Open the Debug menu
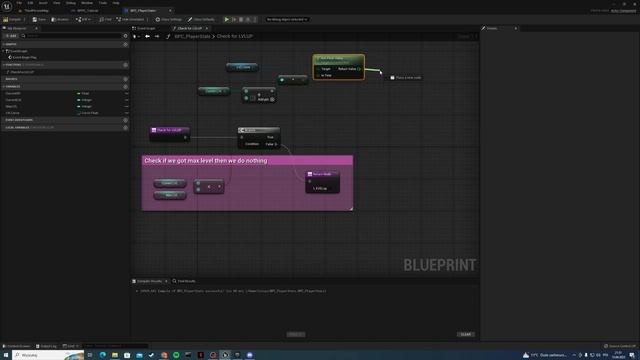This screenshot has width=640, height=360. 71,3
